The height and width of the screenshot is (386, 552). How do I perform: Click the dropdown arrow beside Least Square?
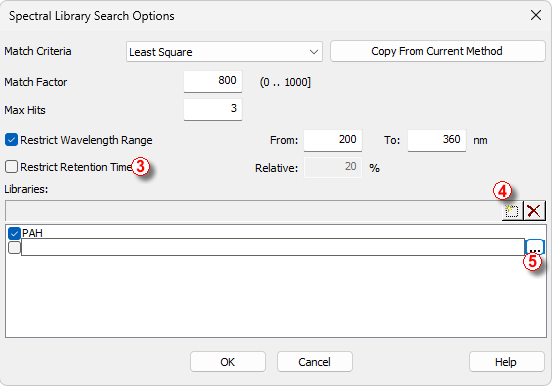pos(314,52)
